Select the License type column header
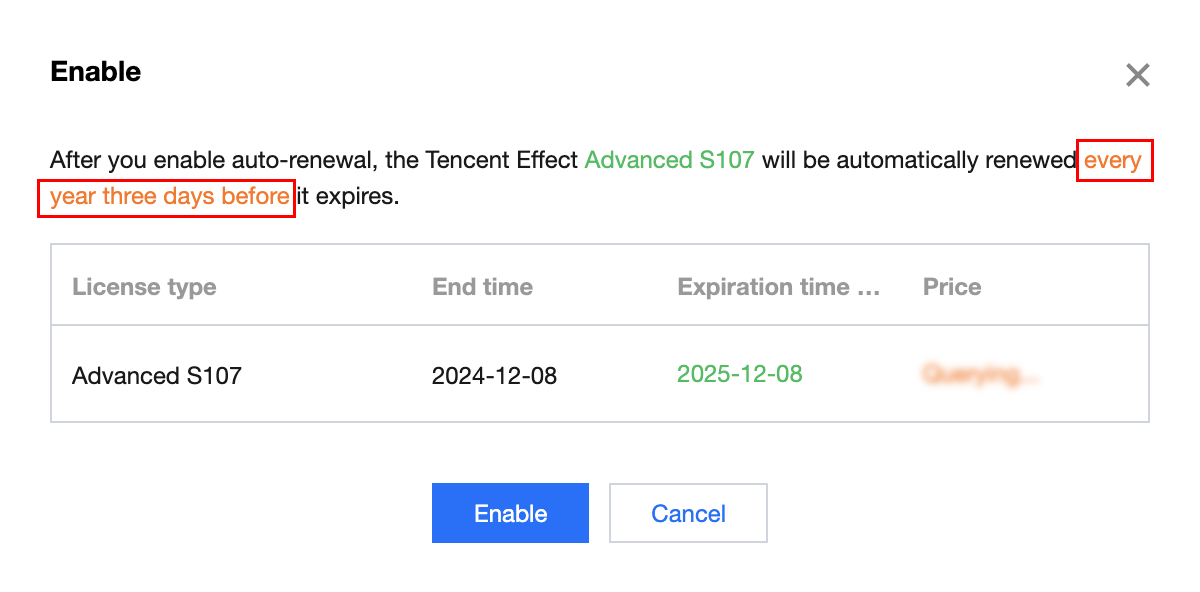The width and height of the screenshot is (1200, 592). (144, 287)
